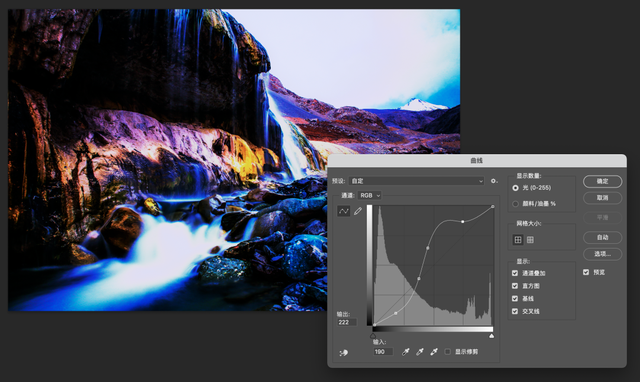Click the 平滑 smooth button
The height and width of the screenshot is (382, 640).
[602, 218]
